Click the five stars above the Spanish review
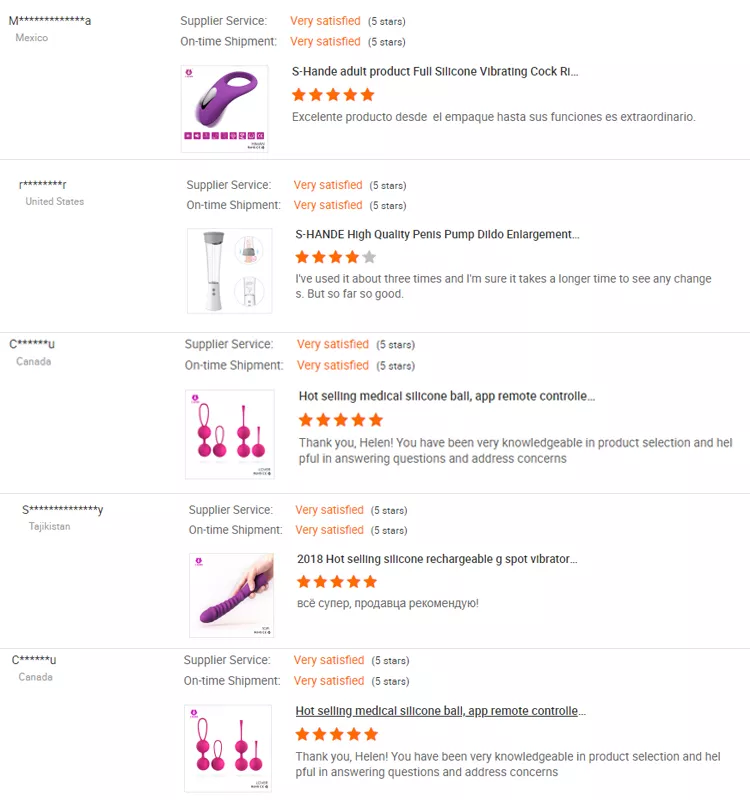The width and height of the screenshot is (750, 800). pos(333,95)
